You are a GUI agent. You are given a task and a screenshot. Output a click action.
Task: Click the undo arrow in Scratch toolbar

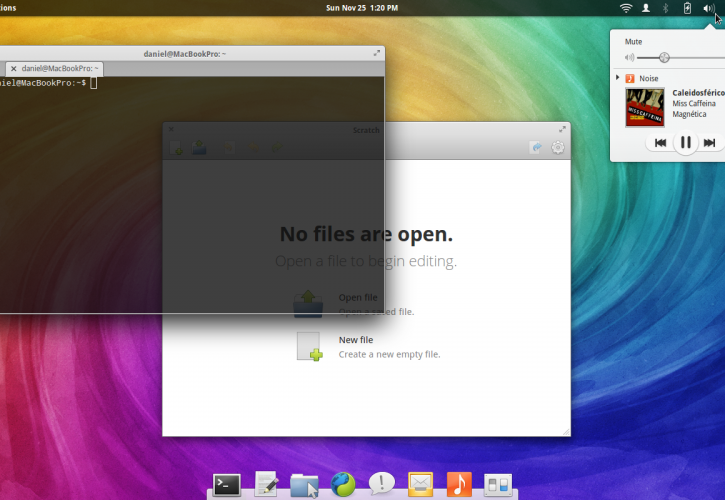tap(253, 148)
